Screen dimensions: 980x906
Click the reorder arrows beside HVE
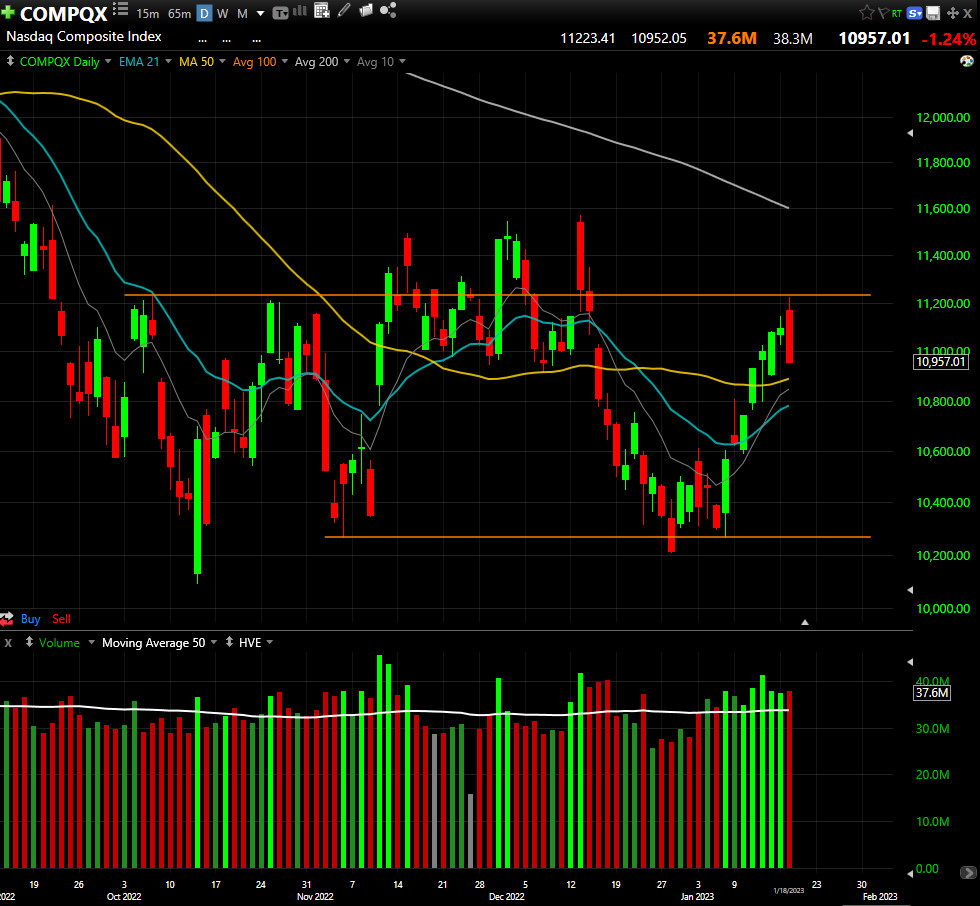click(229, 642)
